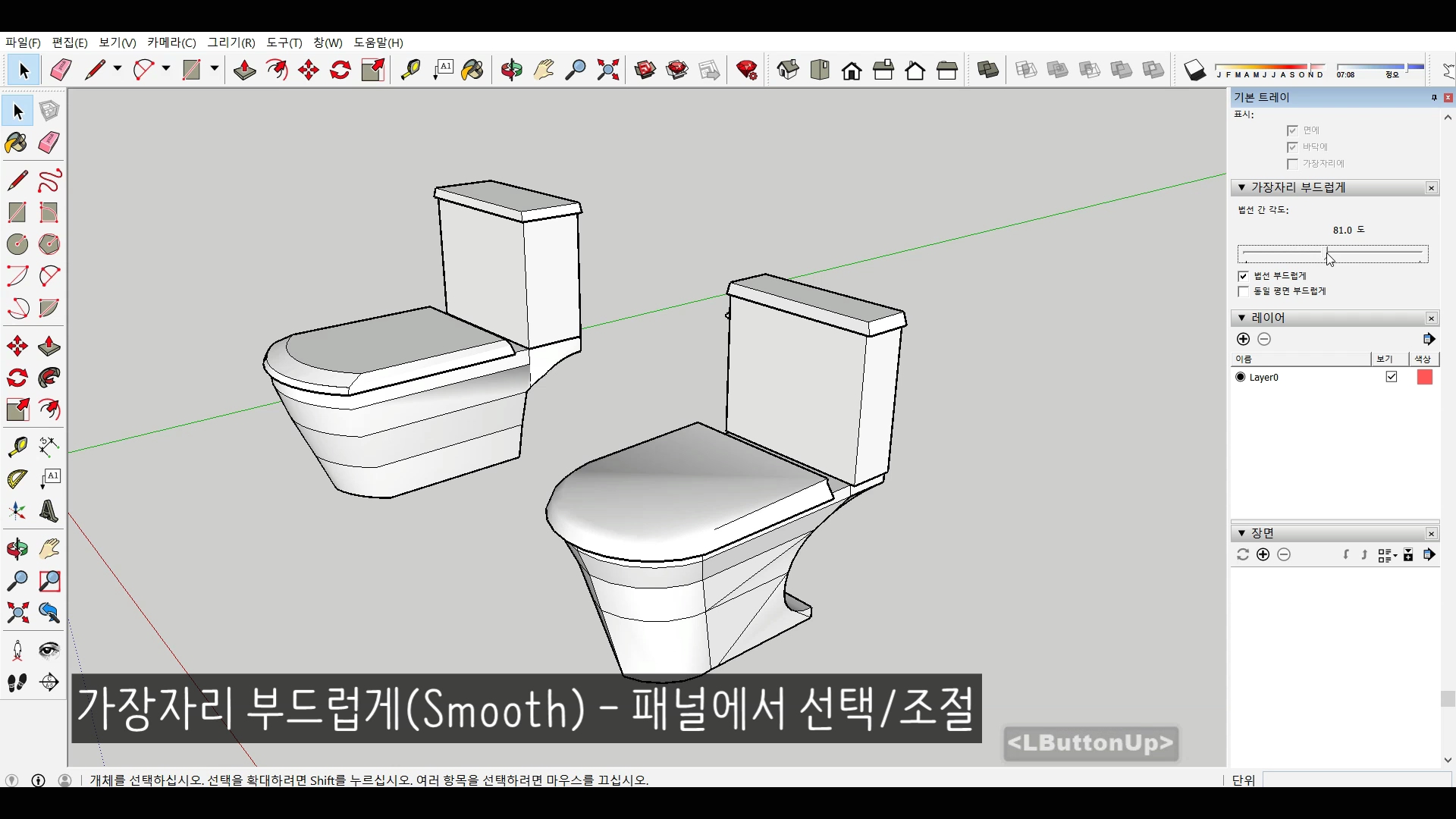Open the 그리기(R) menu

tap(231, 42)
